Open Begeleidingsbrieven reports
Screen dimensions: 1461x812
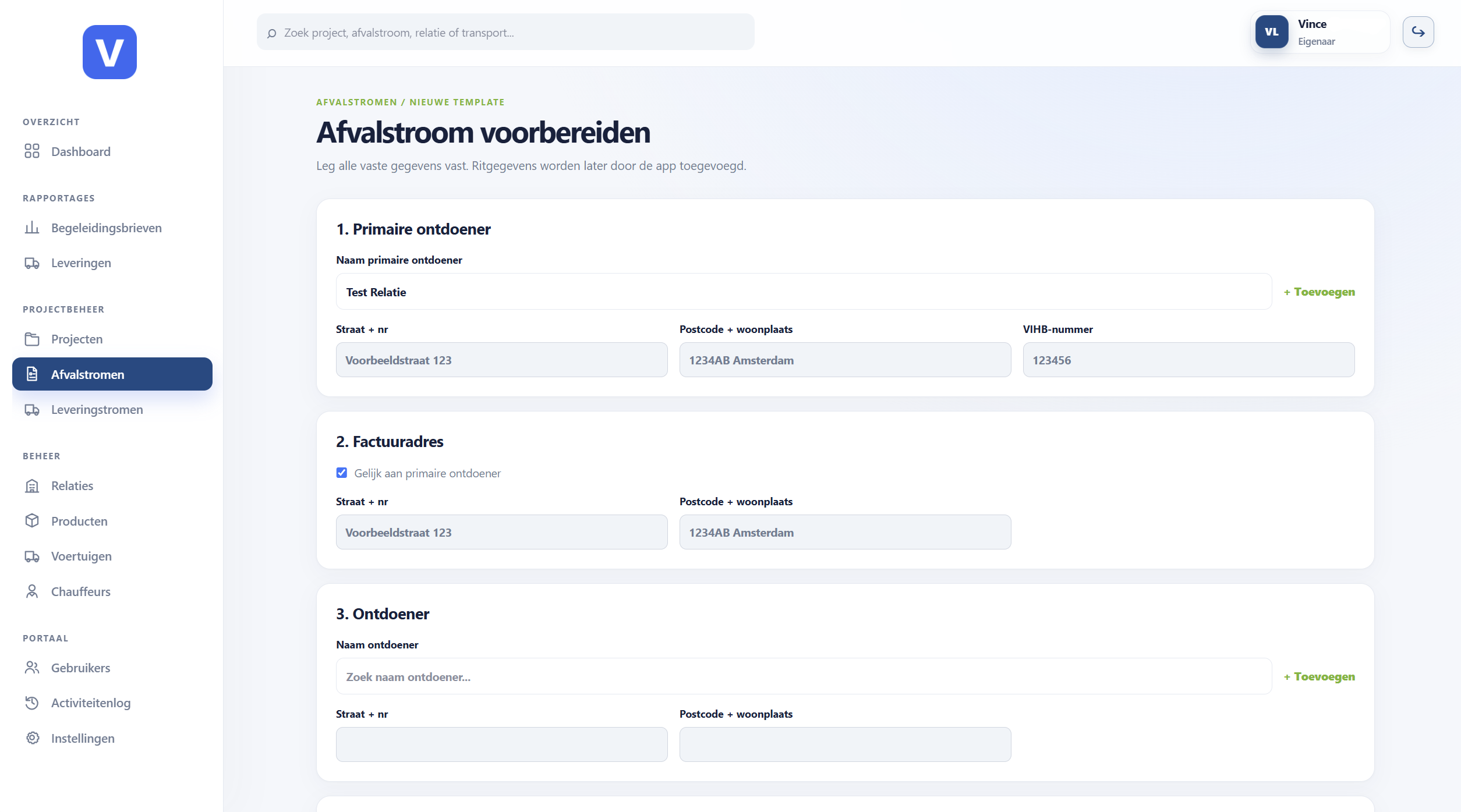[112, 228]
